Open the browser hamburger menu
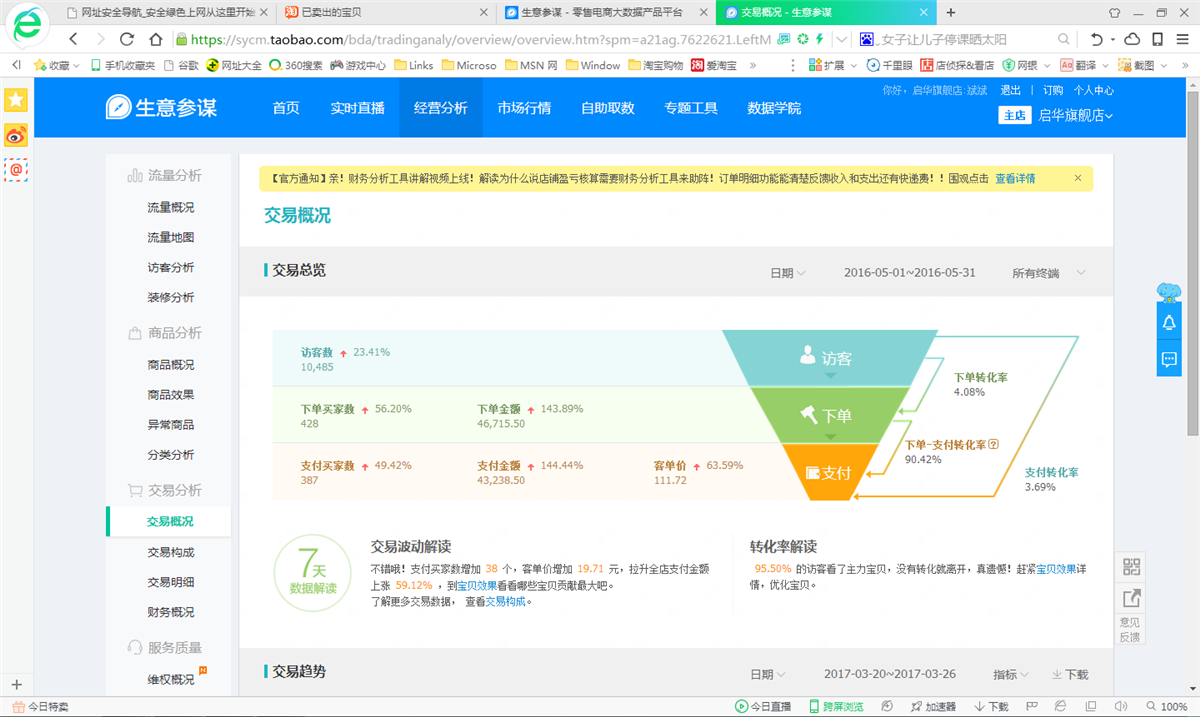Viewport: 1200px width, 717px height. 1183,39
